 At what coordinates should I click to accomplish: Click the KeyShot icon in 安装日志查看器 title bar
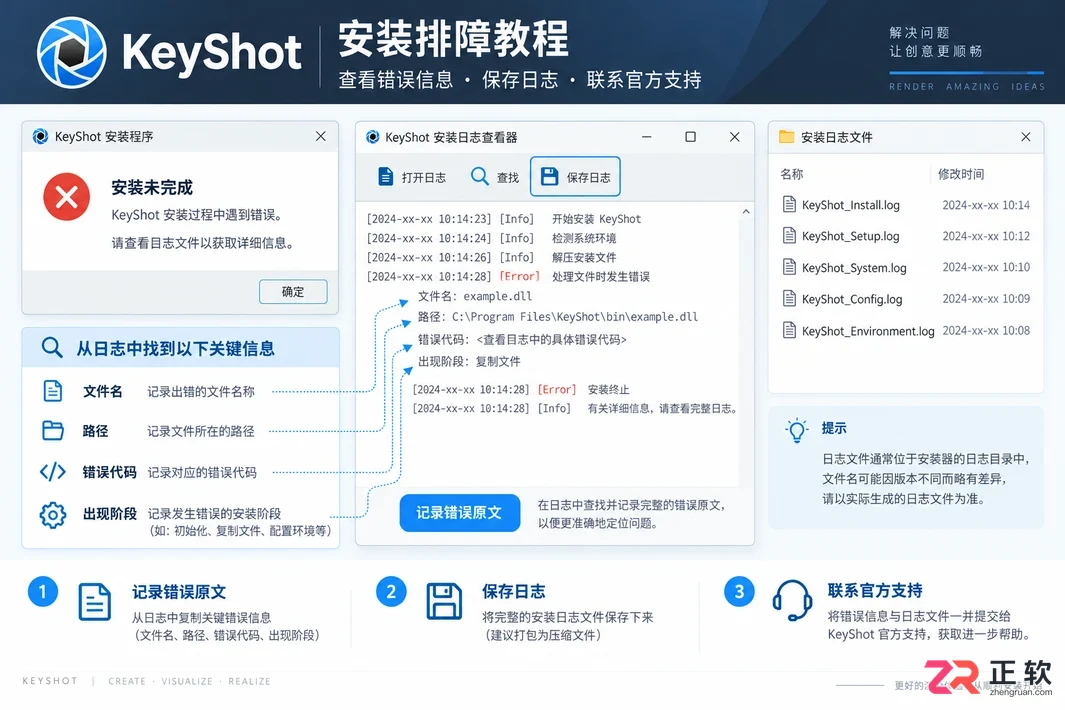click(373, 137)
